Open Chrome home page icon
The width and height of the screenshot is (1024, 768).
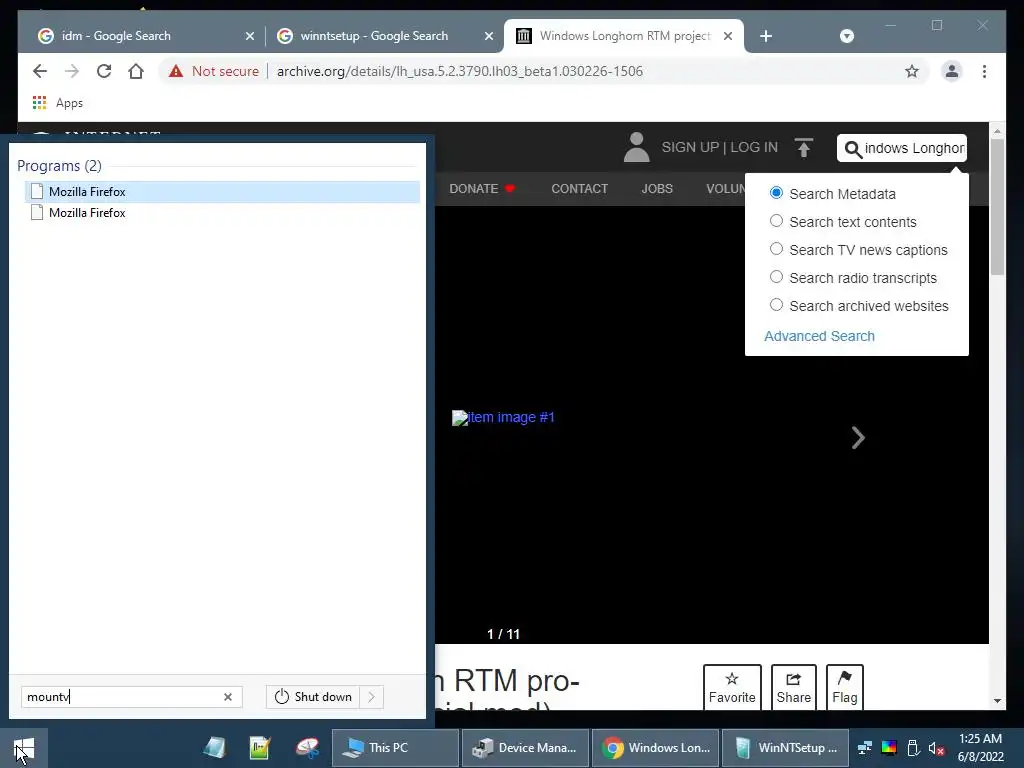pos(136,71)
